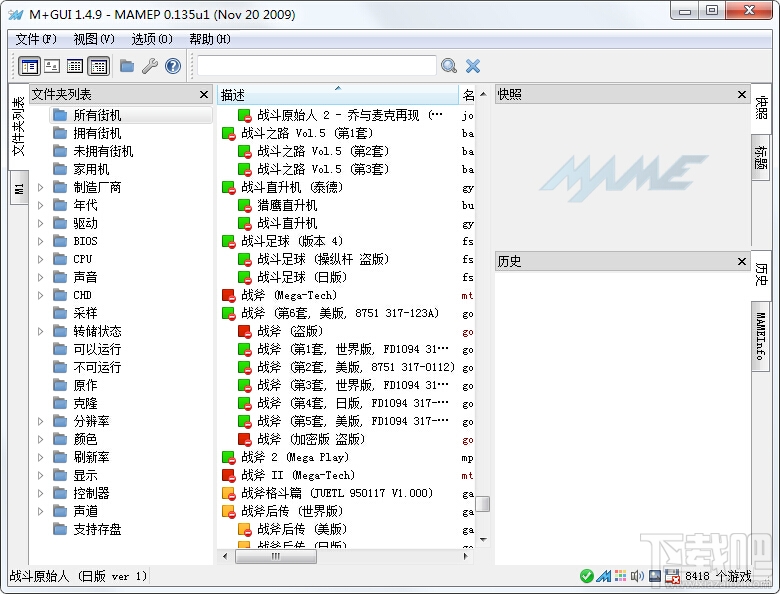Switch to the M1 vertical tab
The width and height of the screenshot is (780, 594).
pyautogui.click(x=19, y=189)
